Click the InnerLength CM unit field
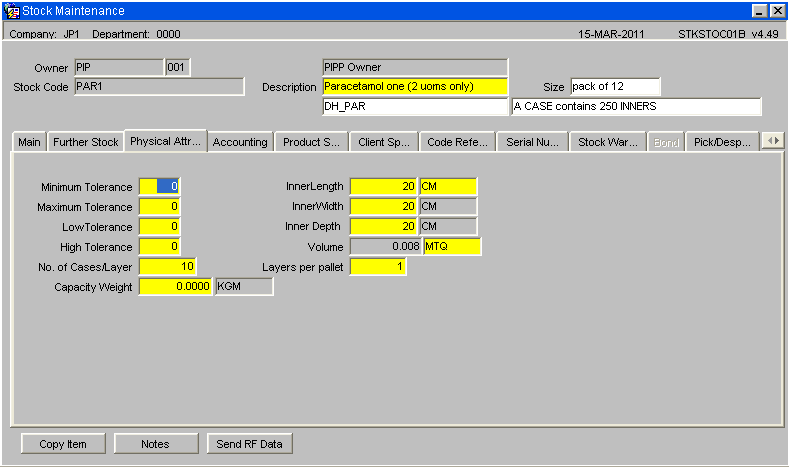 click(x=448, y=186)
